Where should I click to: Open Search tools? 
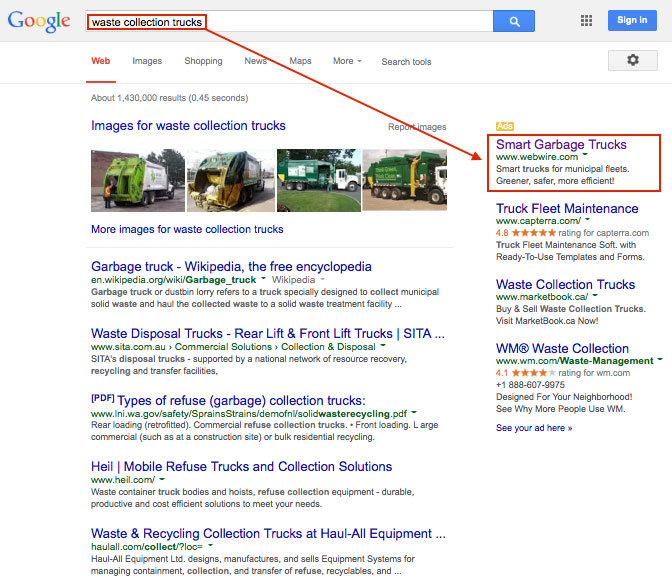pos(406,62)
